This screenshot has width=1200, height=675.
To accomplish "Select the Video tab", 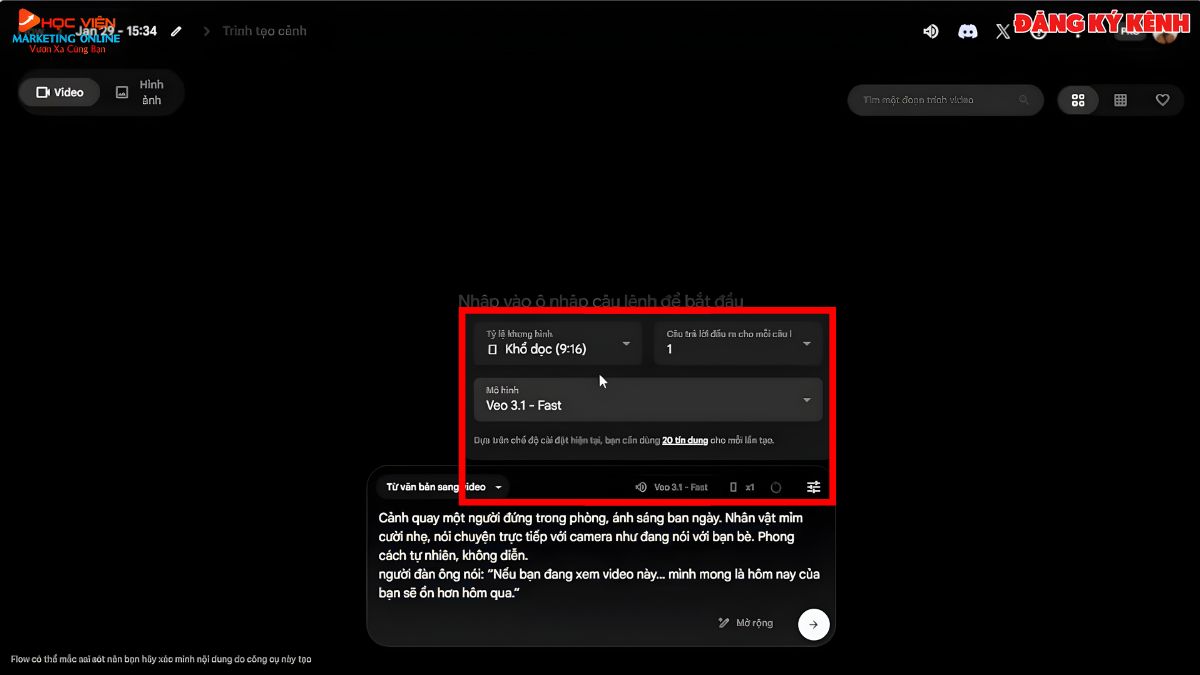I will click(59, 92).
